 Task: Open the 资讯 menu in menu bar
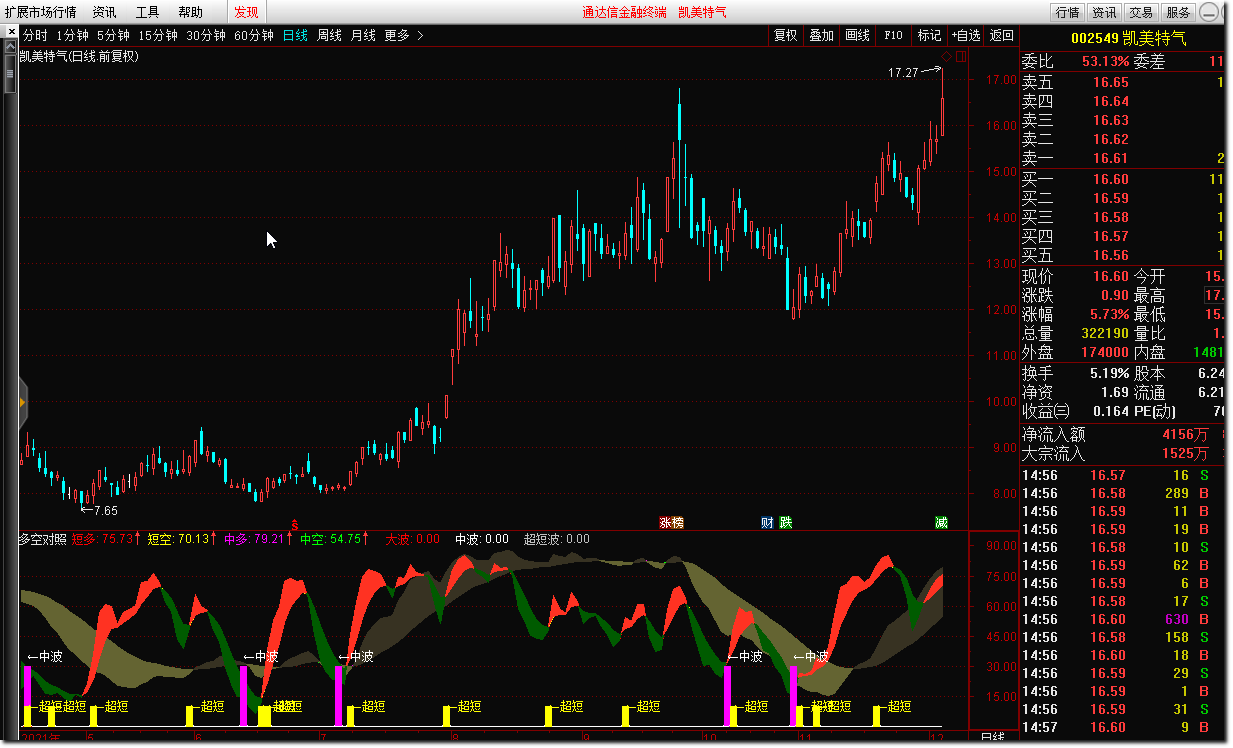(x=104, y=12)
